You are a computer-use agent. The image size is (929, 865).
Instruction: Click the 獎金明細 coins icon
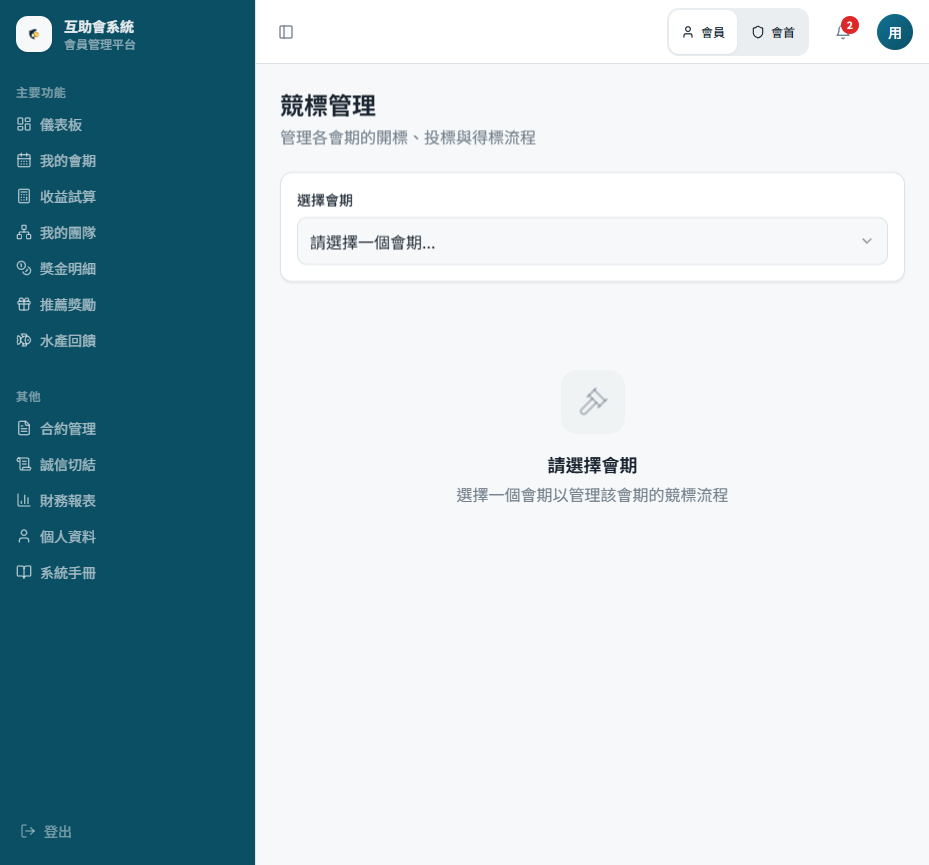24,268
